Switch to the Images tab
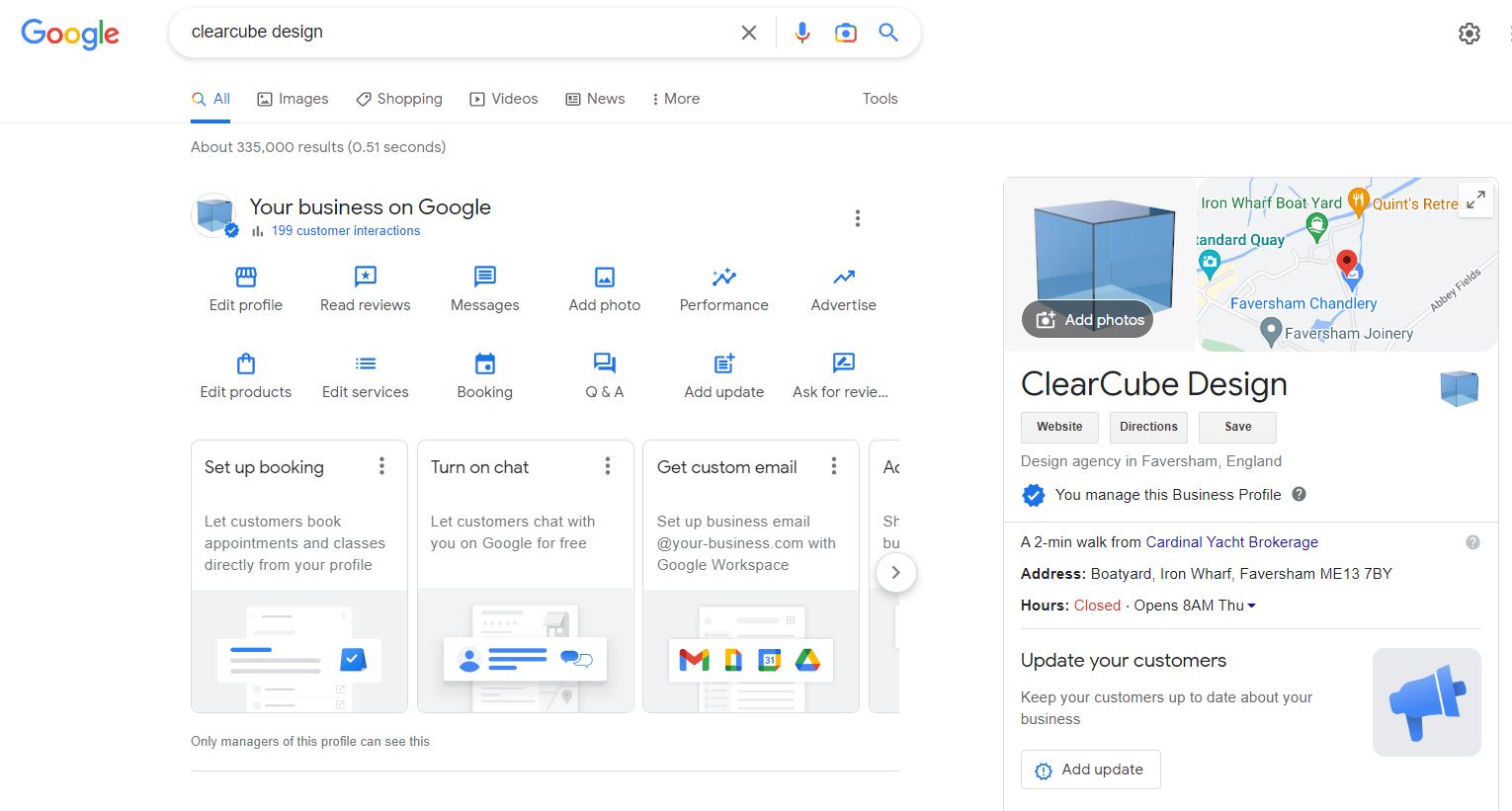Viewport: 1512px width, 811px height. click(293, 99)
